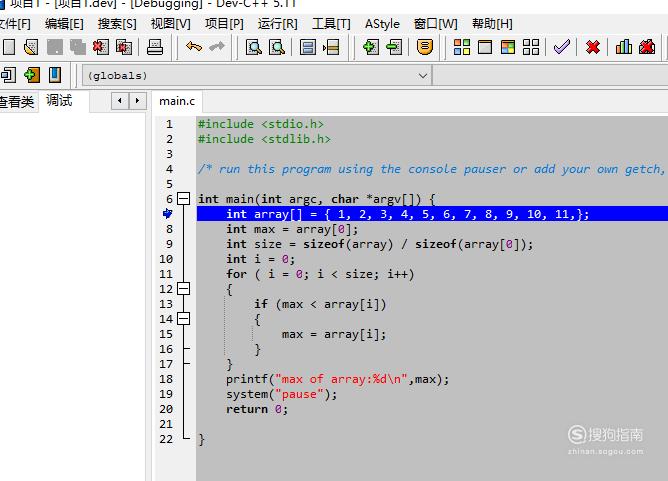Click the '#include <stdlib.h>' line
The image size is (668, 481).
[264, 139]
